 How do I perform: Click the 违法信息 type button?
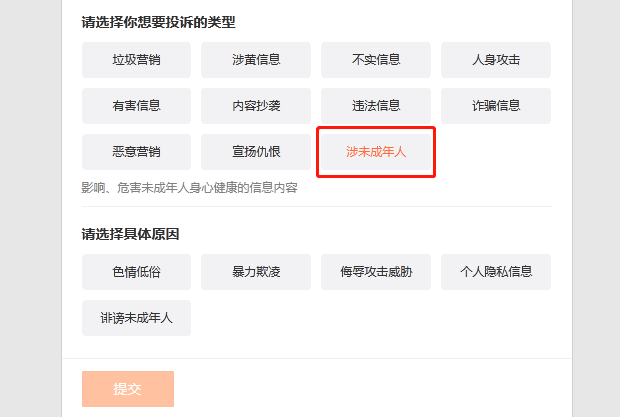point(376,106)
